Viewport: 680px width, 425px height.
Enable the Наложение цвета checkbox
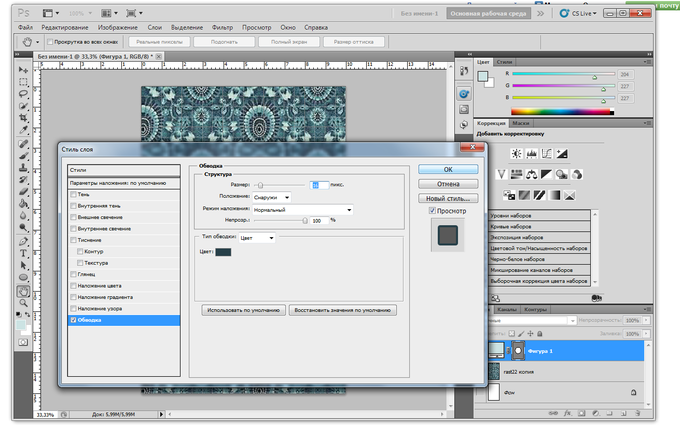73,286
